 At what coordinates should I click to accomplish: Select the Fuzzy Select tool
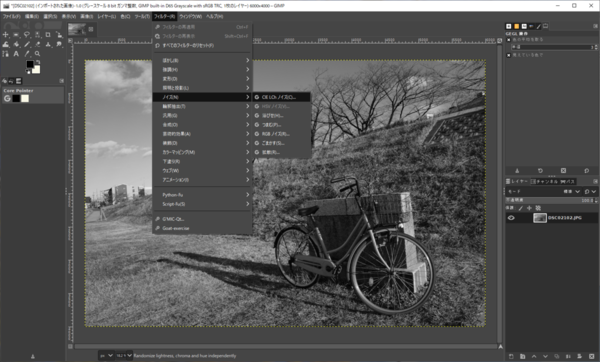coord(38,35)
